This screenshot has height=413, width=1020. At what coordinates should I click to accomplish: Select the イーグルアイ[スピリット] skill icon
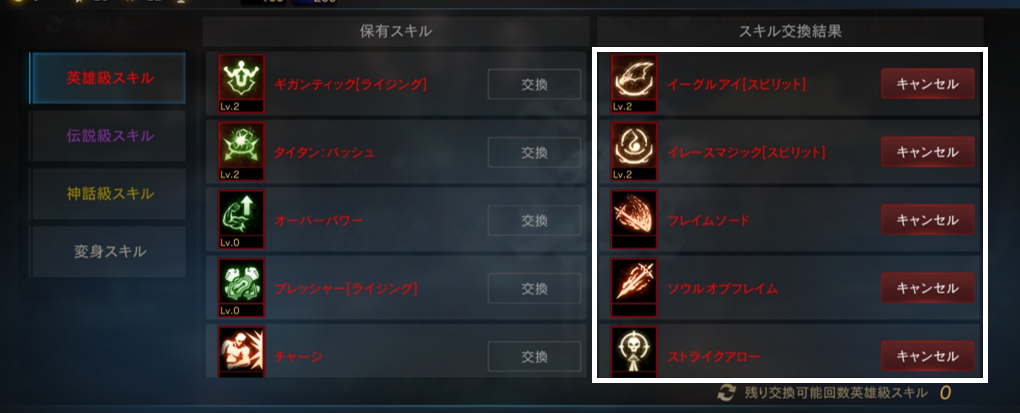coord(634,83)
